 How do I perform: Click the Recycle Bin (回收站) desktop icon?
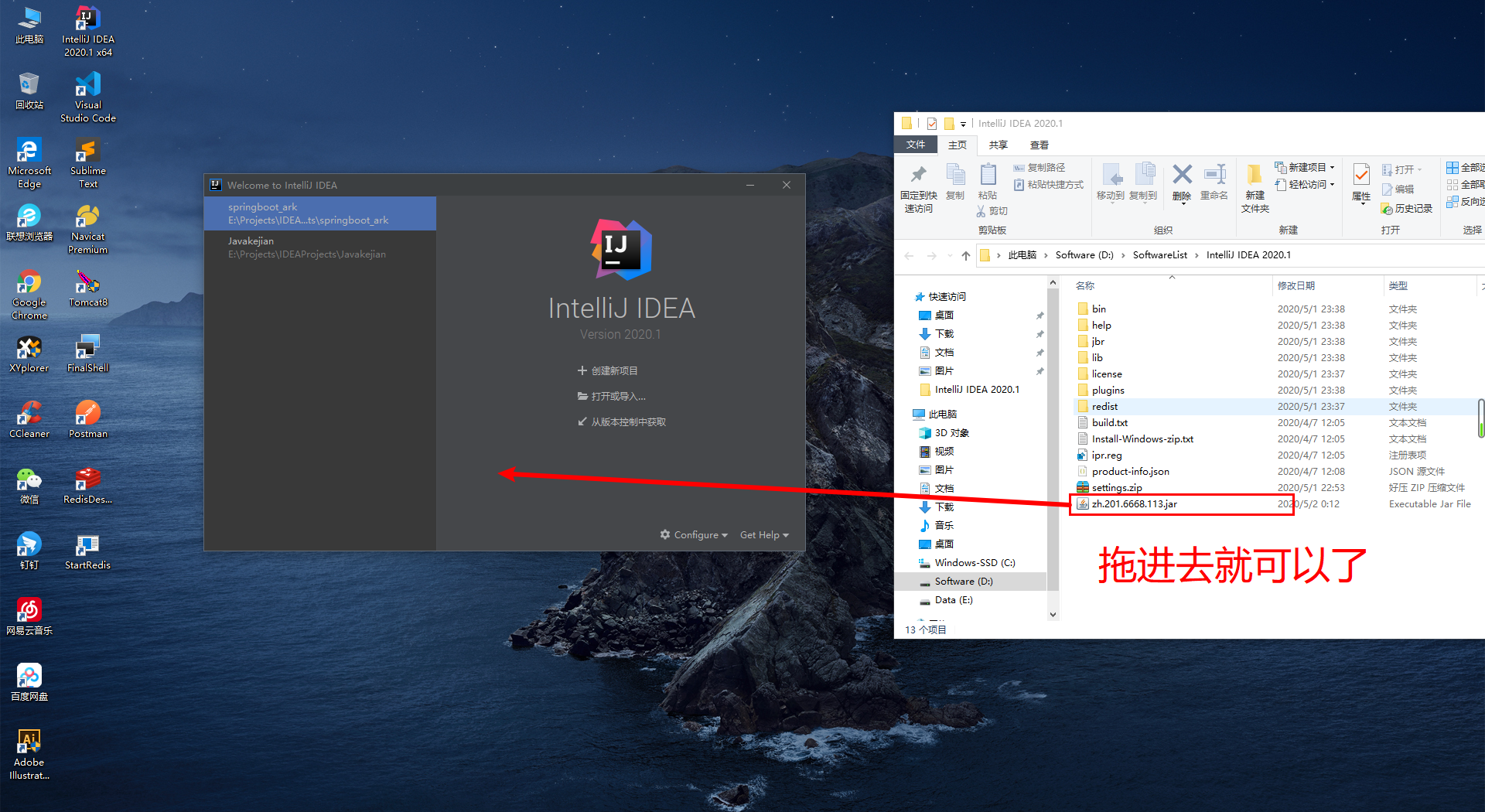click(x=29, y=91)
